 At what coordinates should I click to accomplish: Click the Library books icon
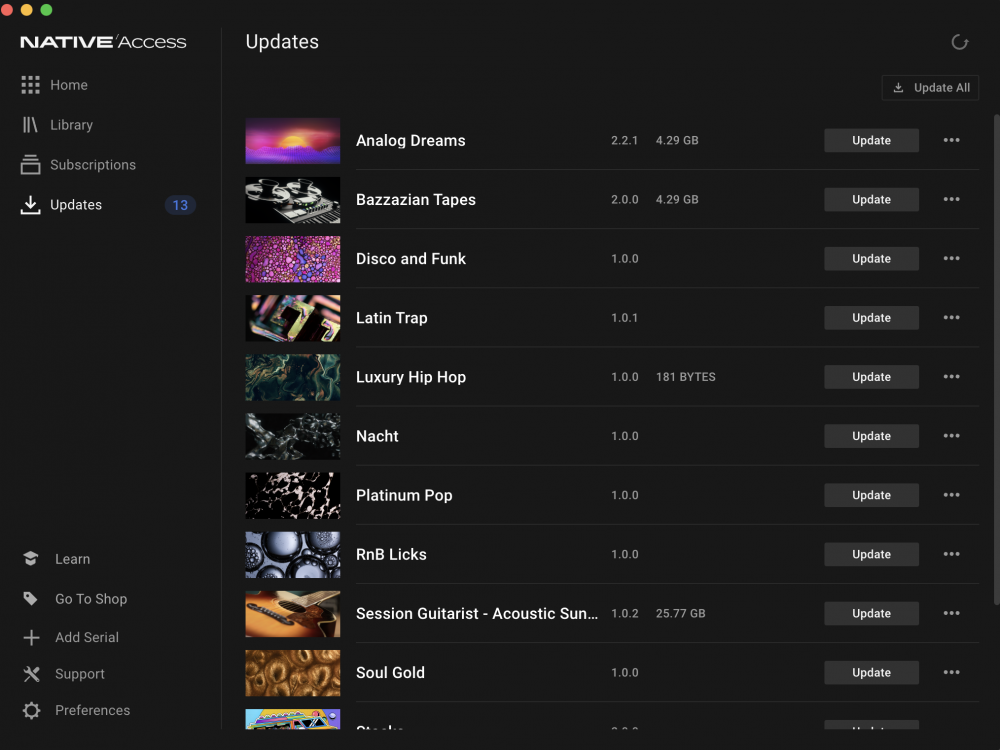[30, 124]
